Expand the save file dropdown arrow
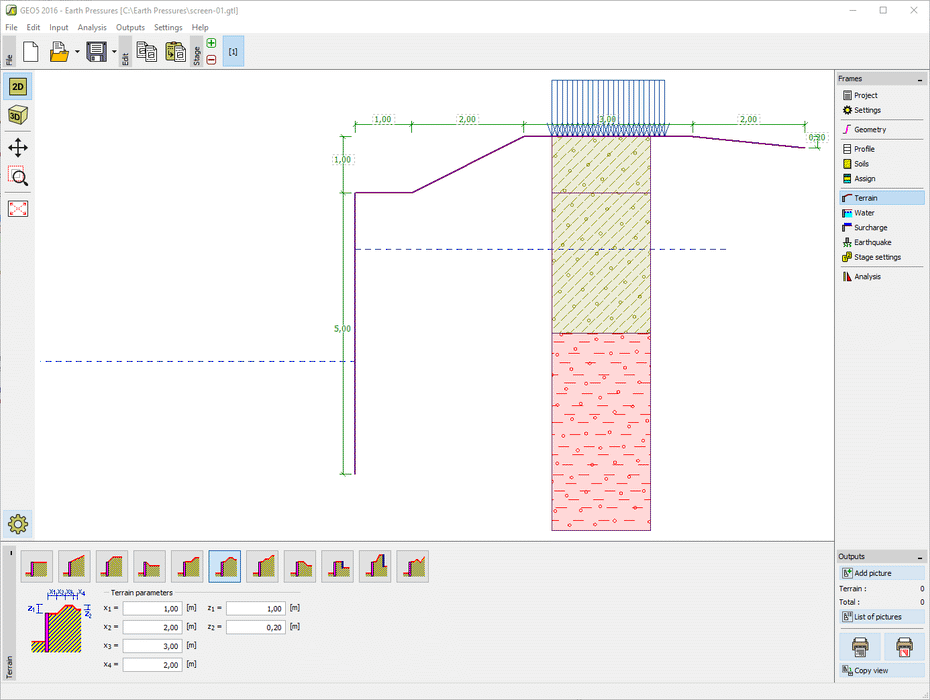 click(x=113, y=52)
